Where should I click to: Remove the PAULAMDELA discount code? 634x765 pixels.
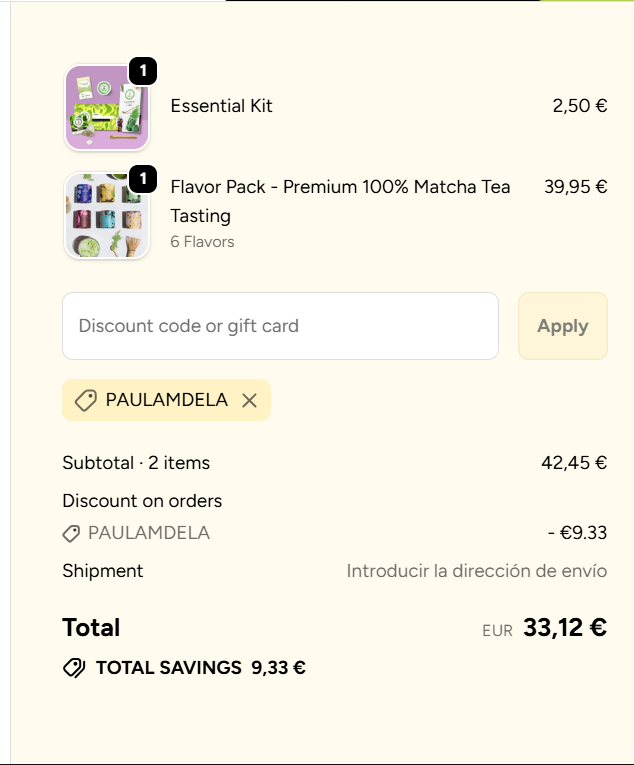pyautogui.click(x=249, y=400)
